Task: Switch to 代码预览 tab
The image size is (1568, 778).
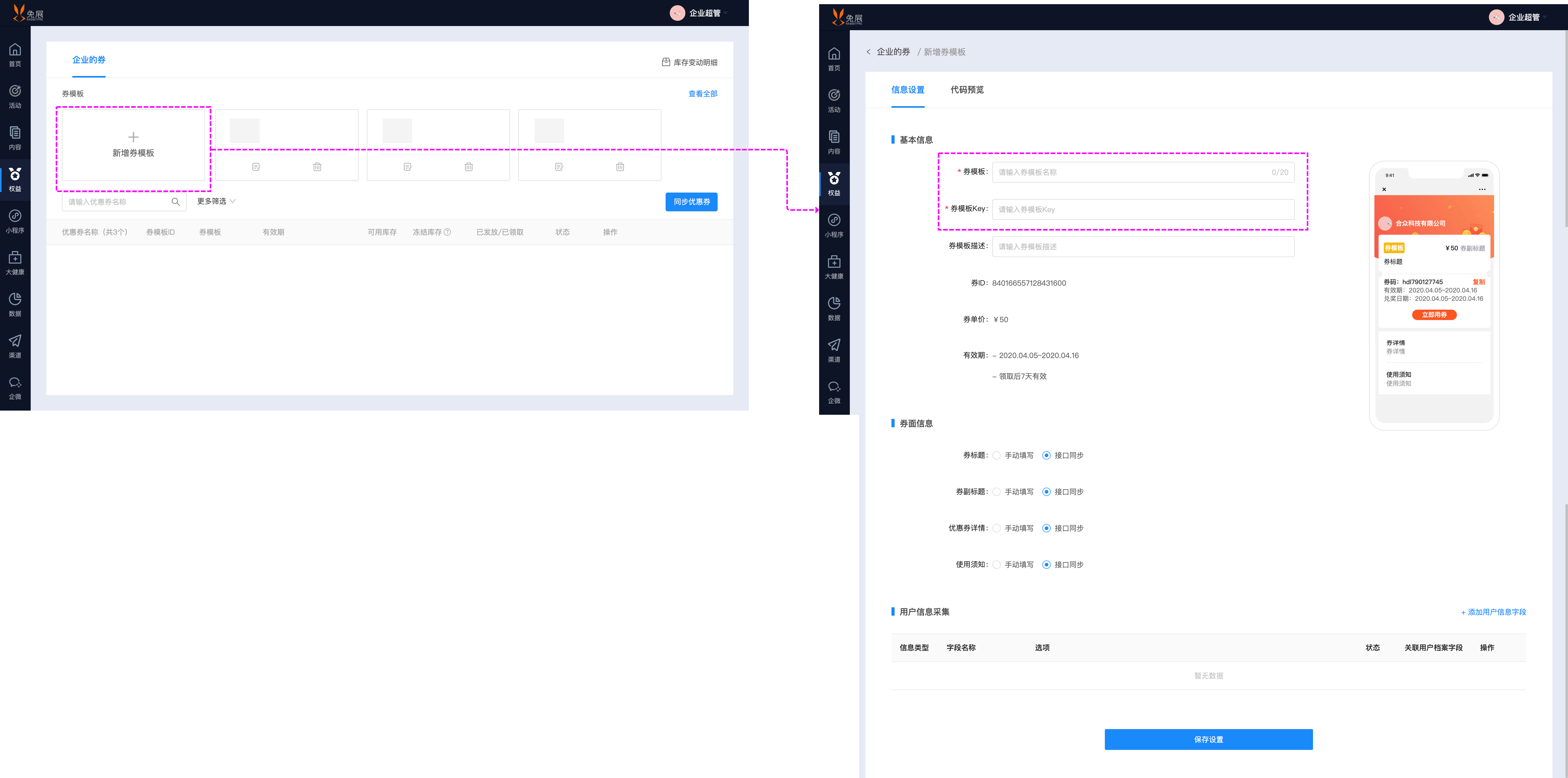Action: (967, 90)
